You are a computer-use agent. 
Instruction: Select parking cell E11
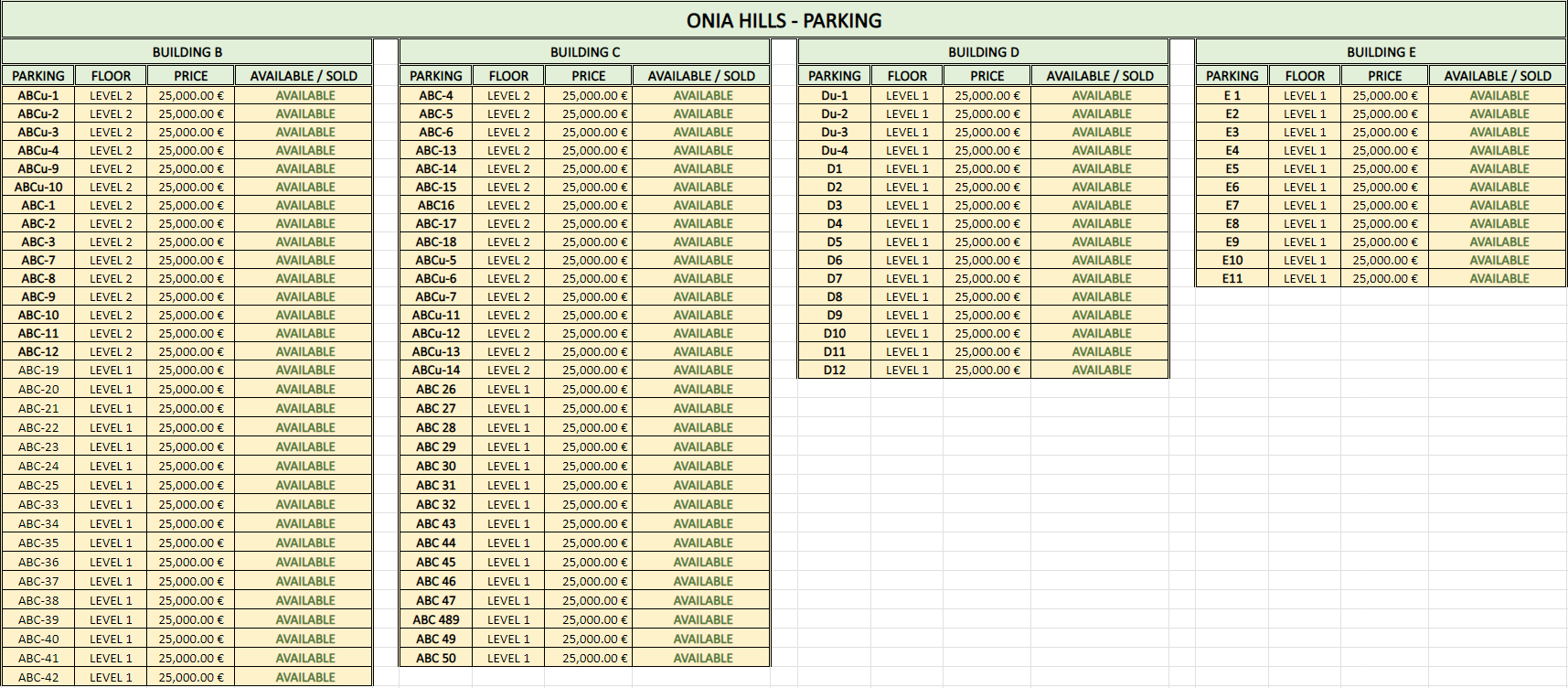coord(1232,278)
